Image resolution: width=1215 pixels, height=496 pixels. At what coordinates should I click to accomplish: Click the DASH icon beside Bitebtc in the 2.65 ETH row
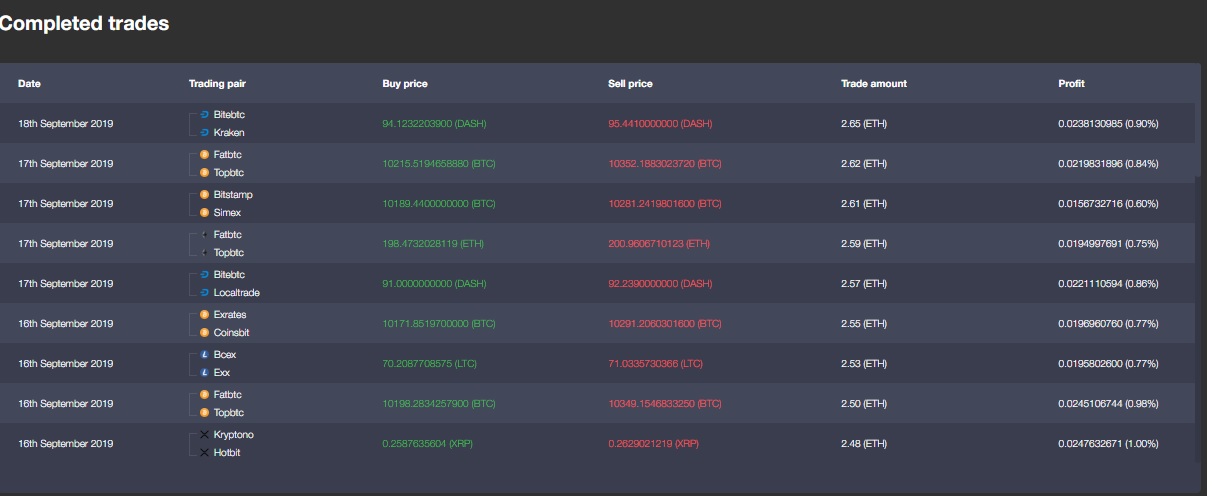click(204, 115)
